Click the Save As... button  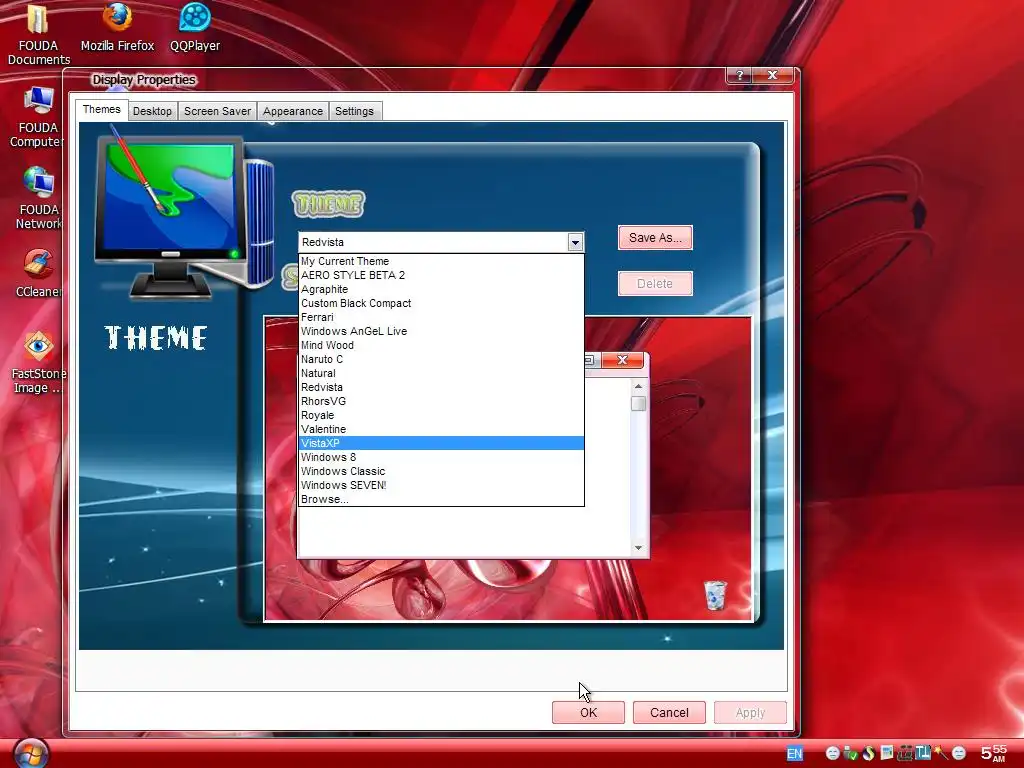(655, 238)
